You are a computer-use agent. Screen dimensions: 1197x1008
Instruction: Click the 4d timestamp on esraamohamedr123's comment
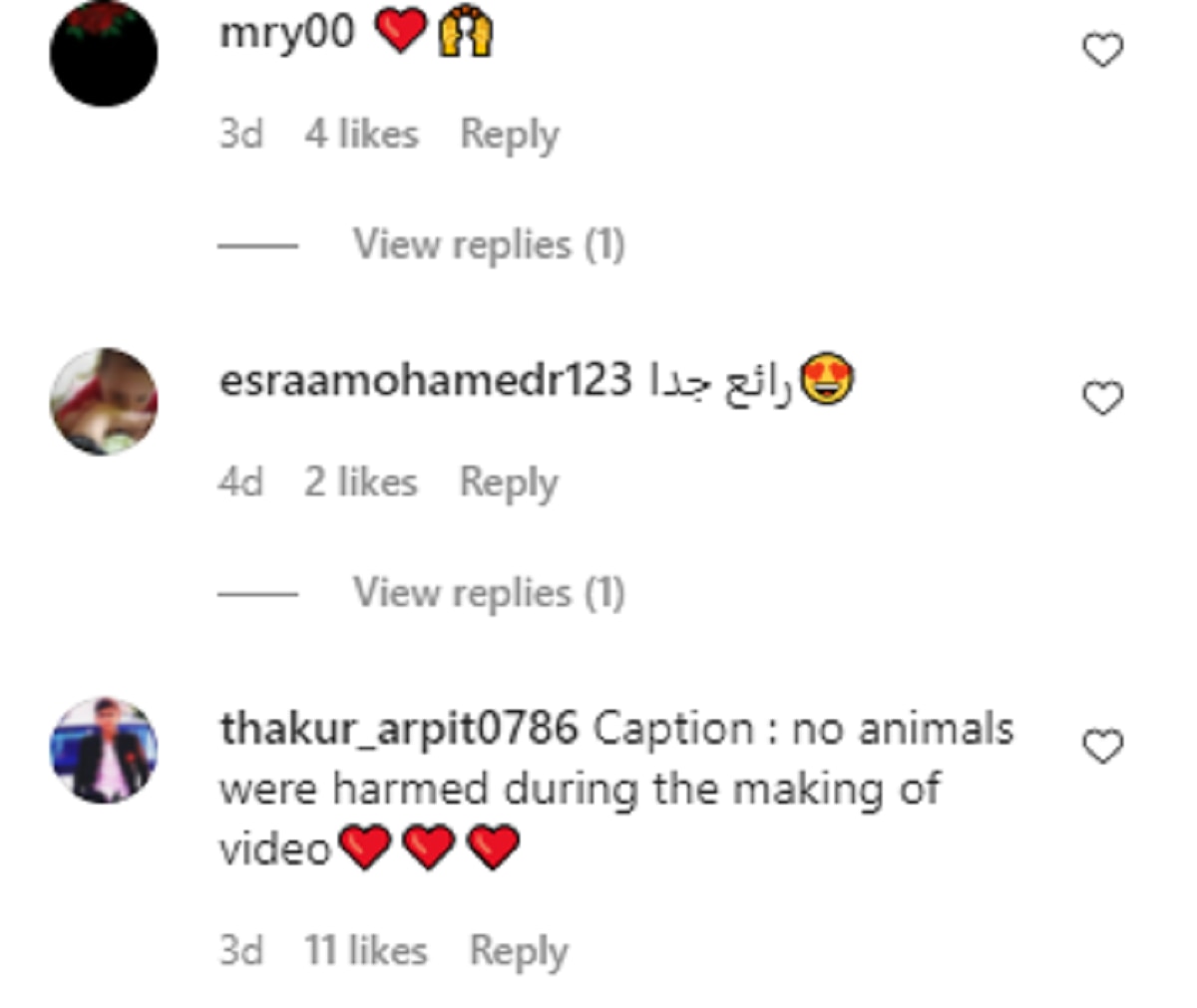click(241, 483)
